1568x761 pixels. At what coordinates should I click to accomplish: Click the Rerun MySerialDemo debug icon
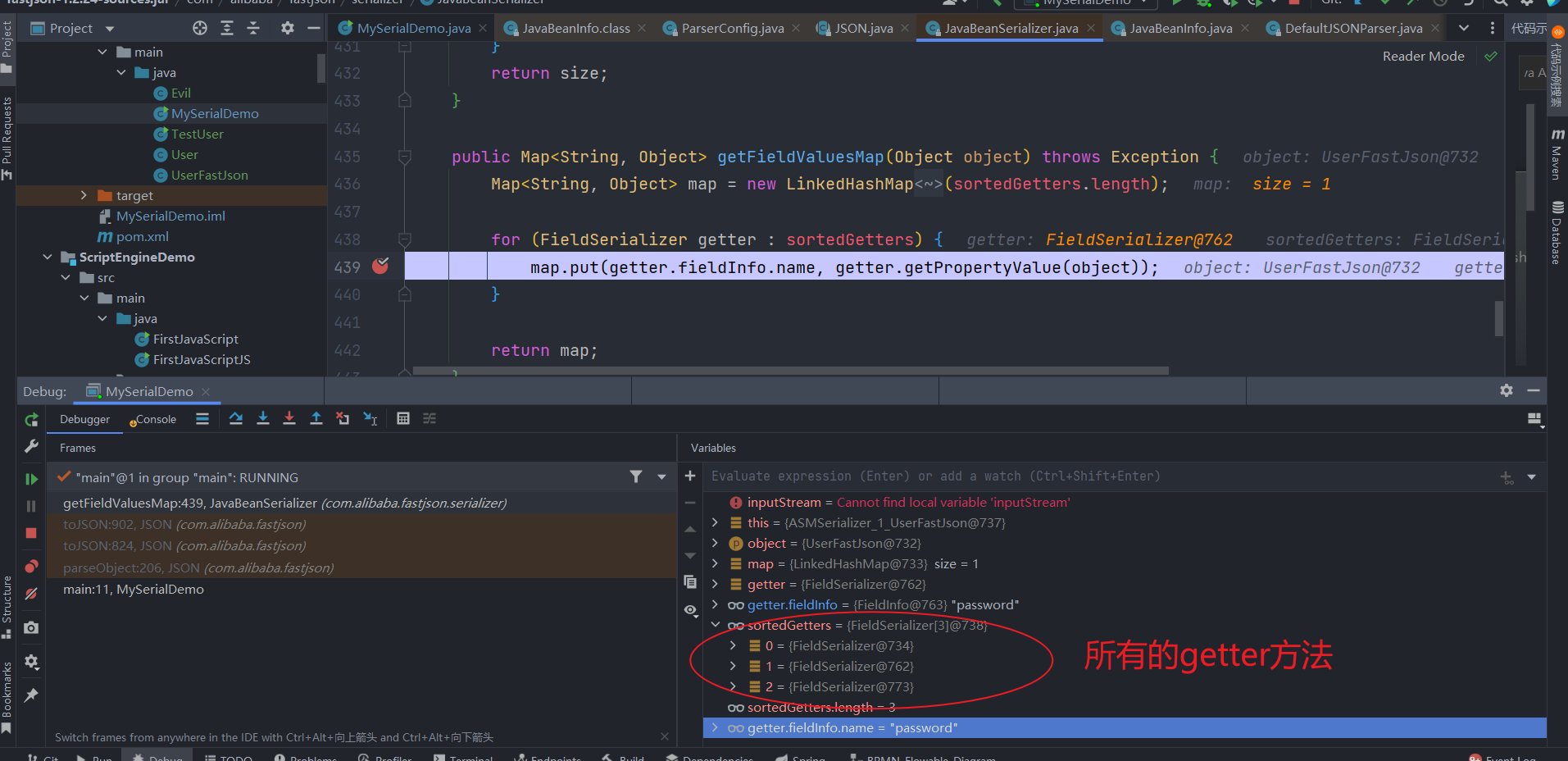(31, 420)
